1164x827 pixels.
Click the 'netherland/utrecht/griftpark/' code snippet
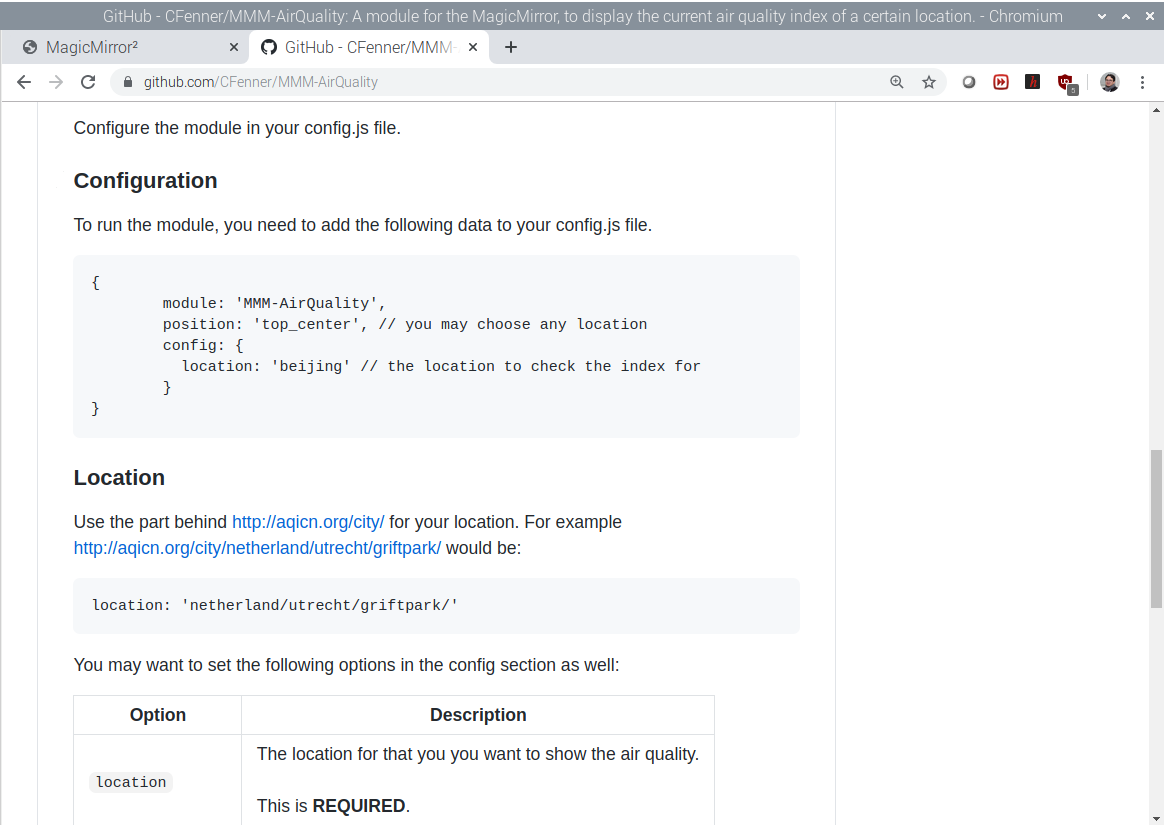click(275, 605)
